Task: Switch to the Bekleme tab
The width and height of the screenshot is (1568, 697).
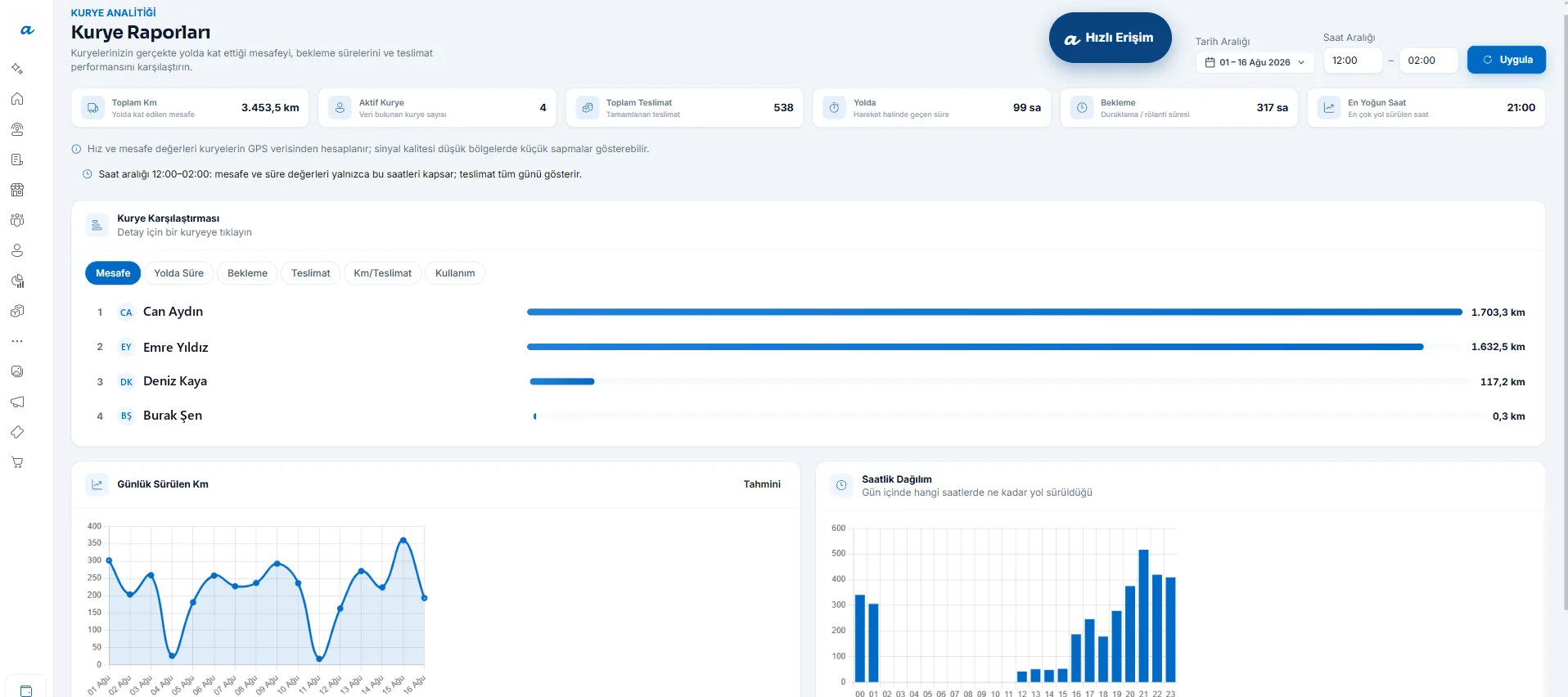Action: tap(247, 273)
